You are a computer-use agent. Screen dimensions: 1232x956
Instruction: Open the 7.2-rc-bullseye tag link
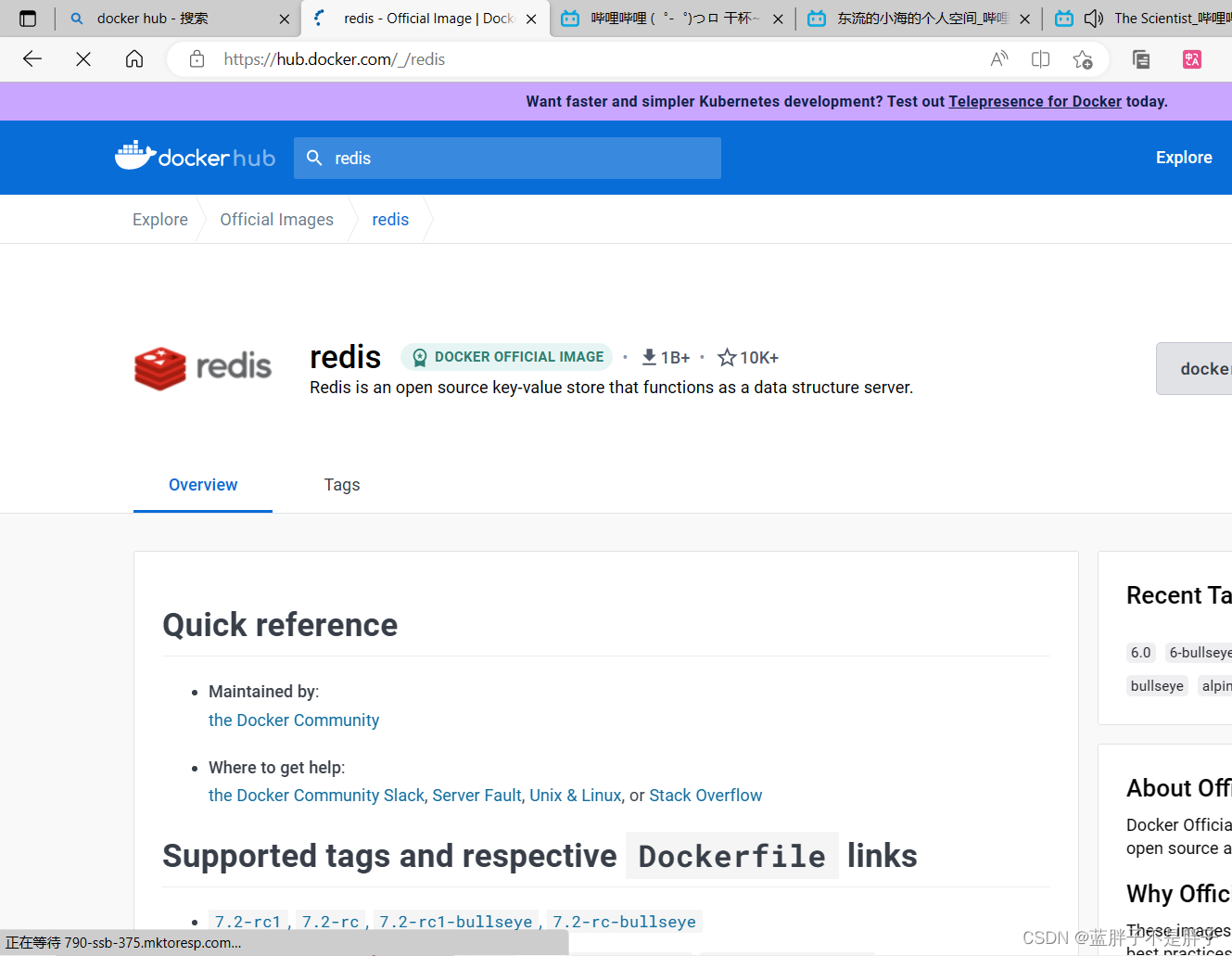point(625,922)
